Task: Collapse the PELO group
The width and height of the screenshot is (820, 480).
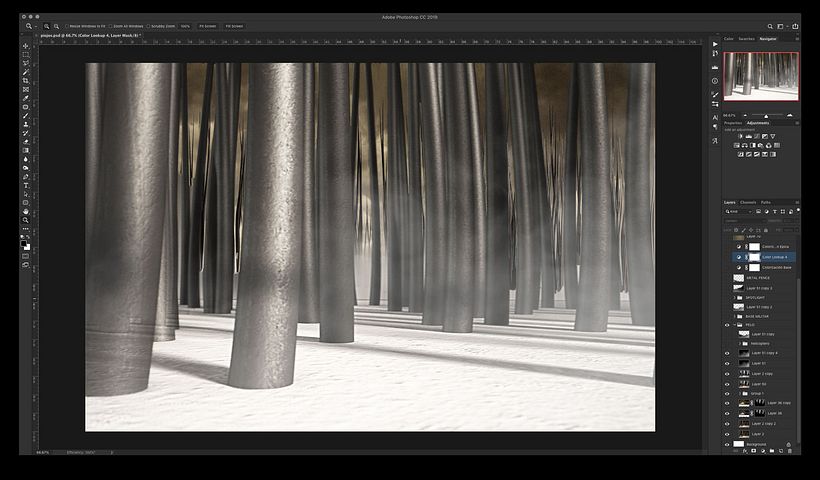Action: pyautogui.click(x=734, y=325)
